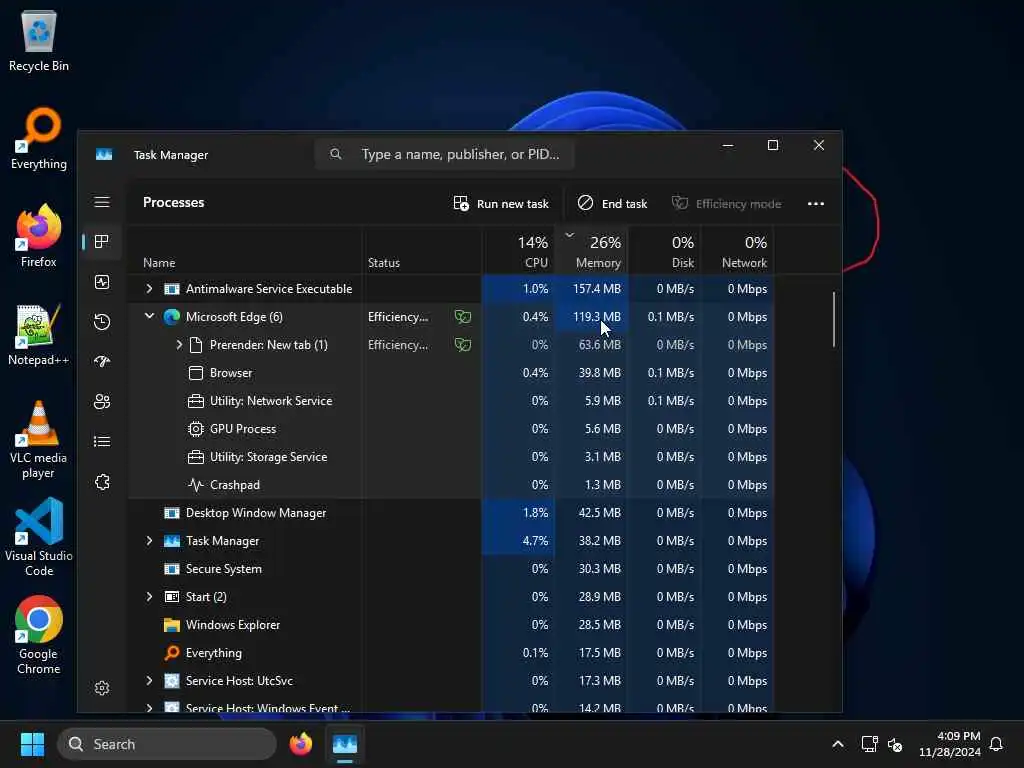Image resolution: width=1024 pixels, height=768 pixels.
Task: Click the Task Manager search input field
Action: click(x=445, y=154)
